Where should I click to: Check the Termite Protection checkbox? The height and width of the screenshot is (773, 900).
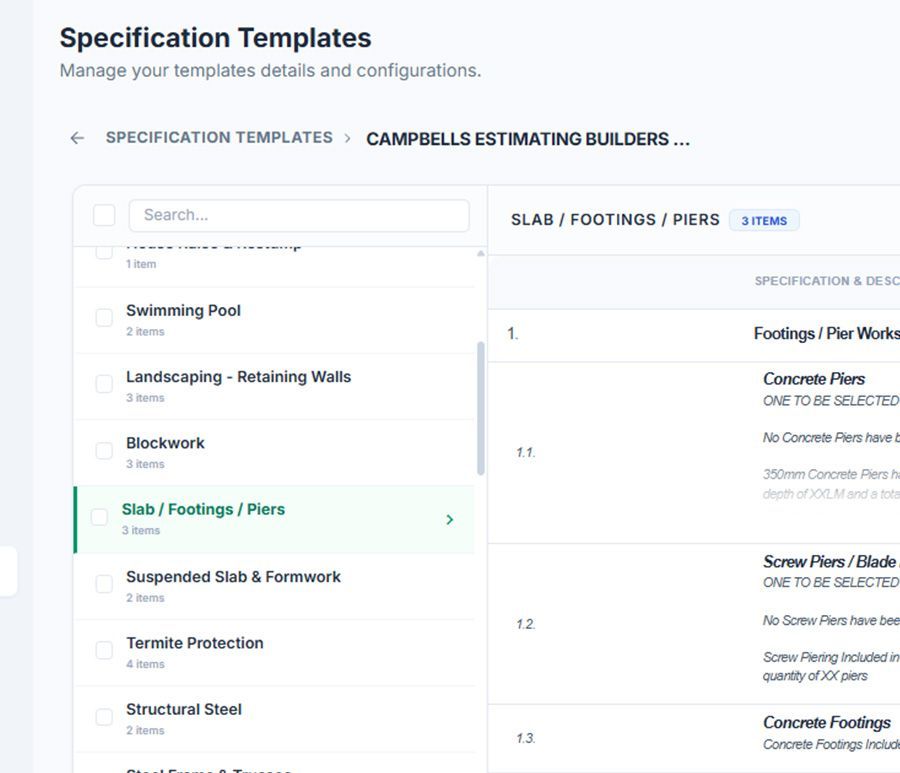104,650
